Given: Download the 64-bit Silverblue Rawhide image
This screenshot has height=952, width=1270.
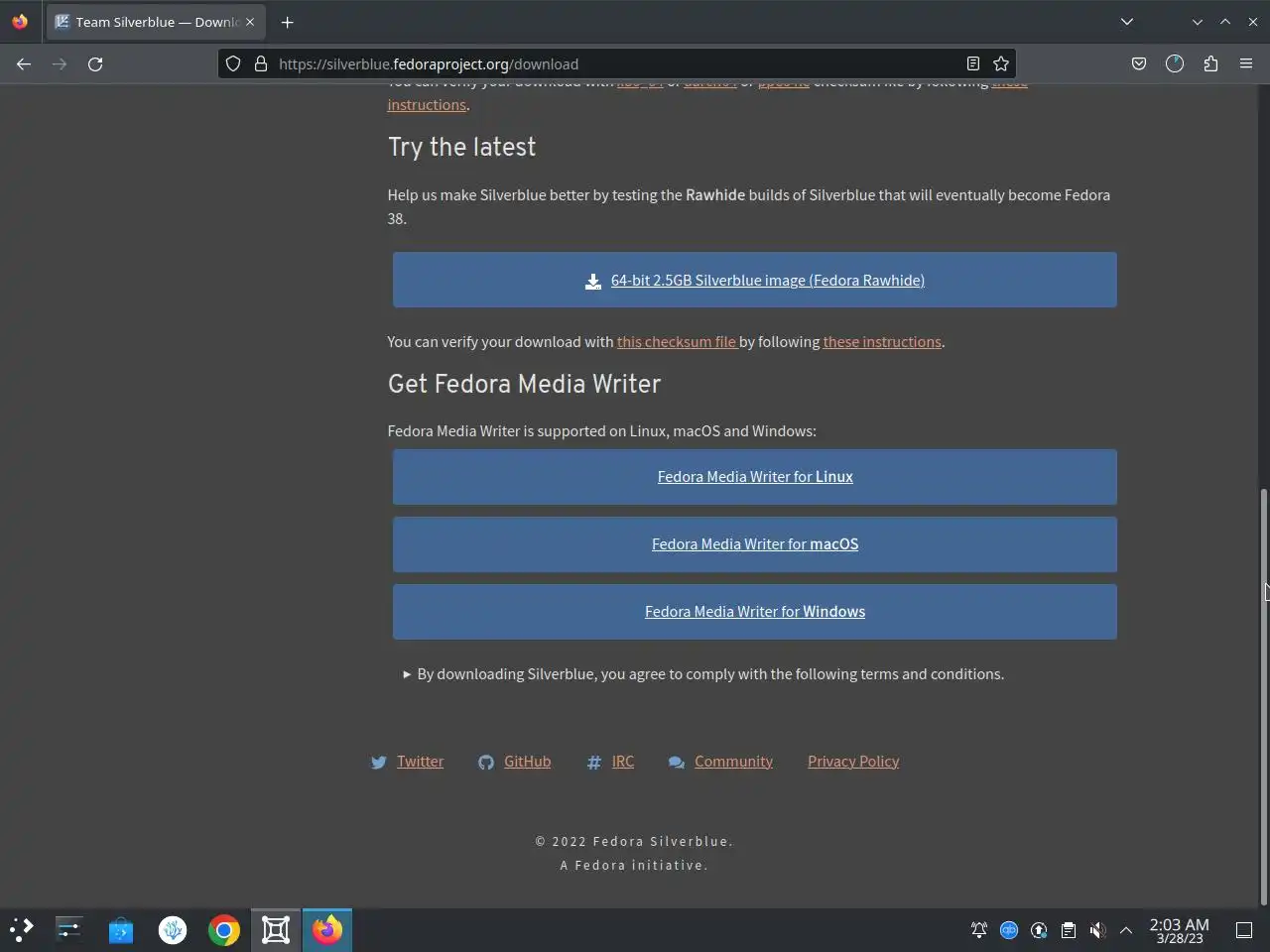Looking at the screenshot, I should click(755, 280).
